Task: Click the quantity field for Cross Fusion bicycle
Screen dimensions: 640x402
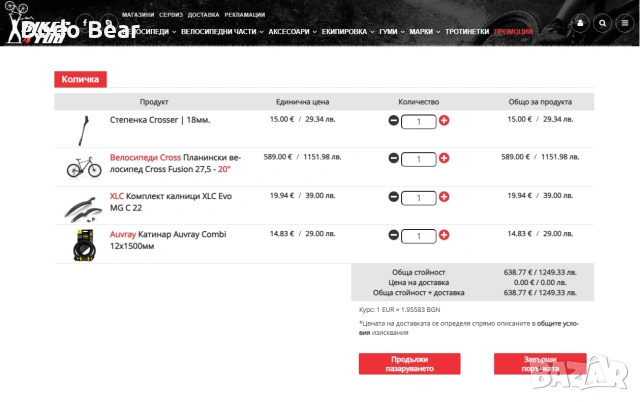Action: 418,159
